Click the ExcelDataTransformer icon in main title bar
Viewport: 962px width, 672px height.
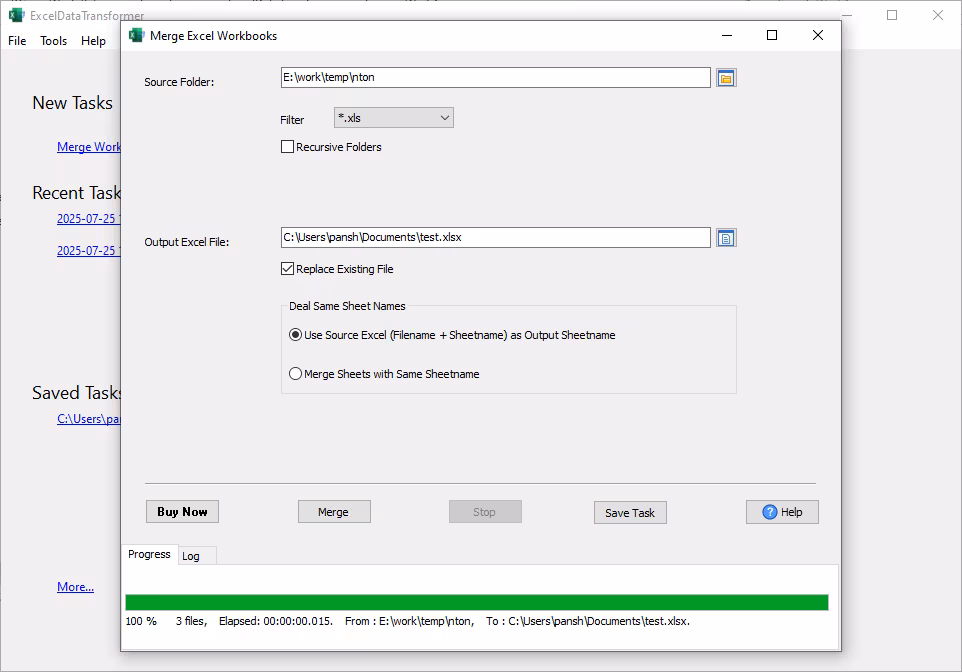(16, 15)
